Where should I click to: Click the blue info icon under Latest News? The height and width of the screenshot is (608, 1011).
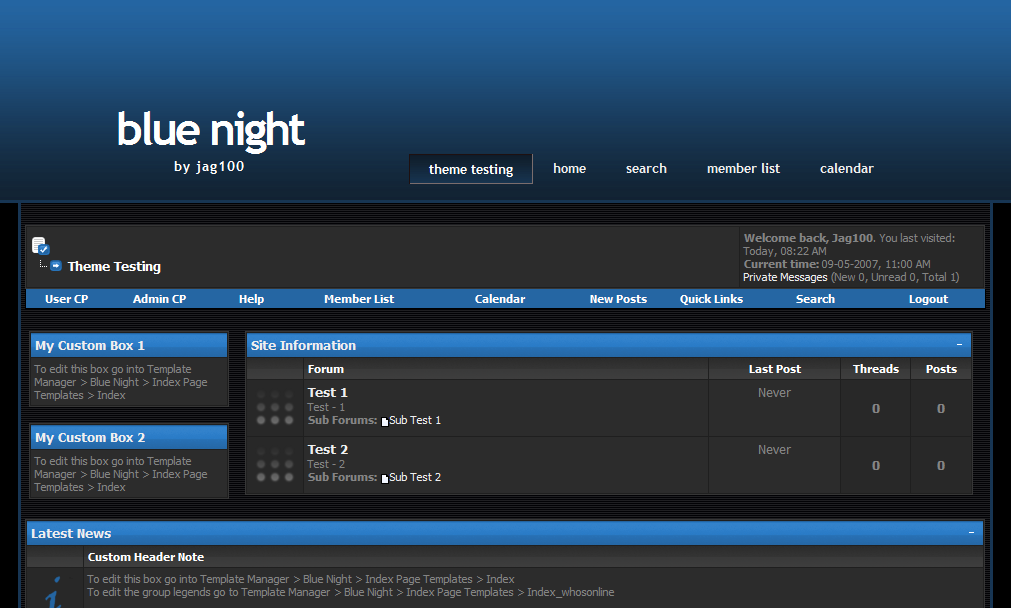click(54, 591)
